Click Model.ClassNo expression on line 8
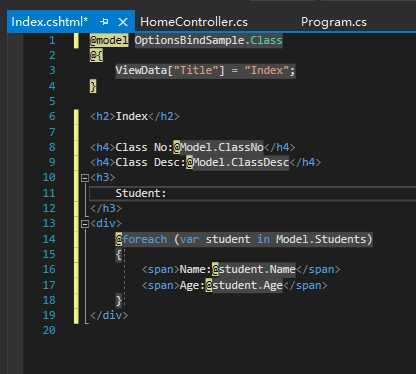Viewport: 416px width, 374px height. (x=222, y=147)
